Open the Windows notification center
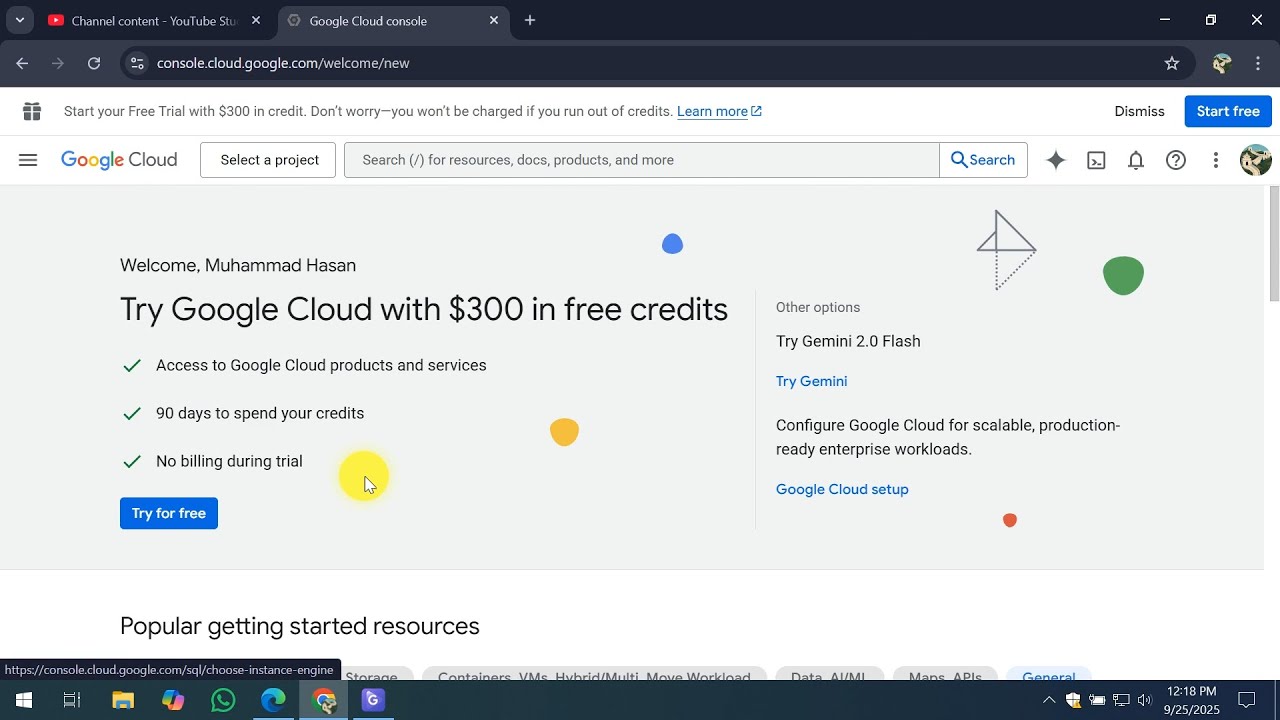1280x720 pixels. tap(1247, 700)
